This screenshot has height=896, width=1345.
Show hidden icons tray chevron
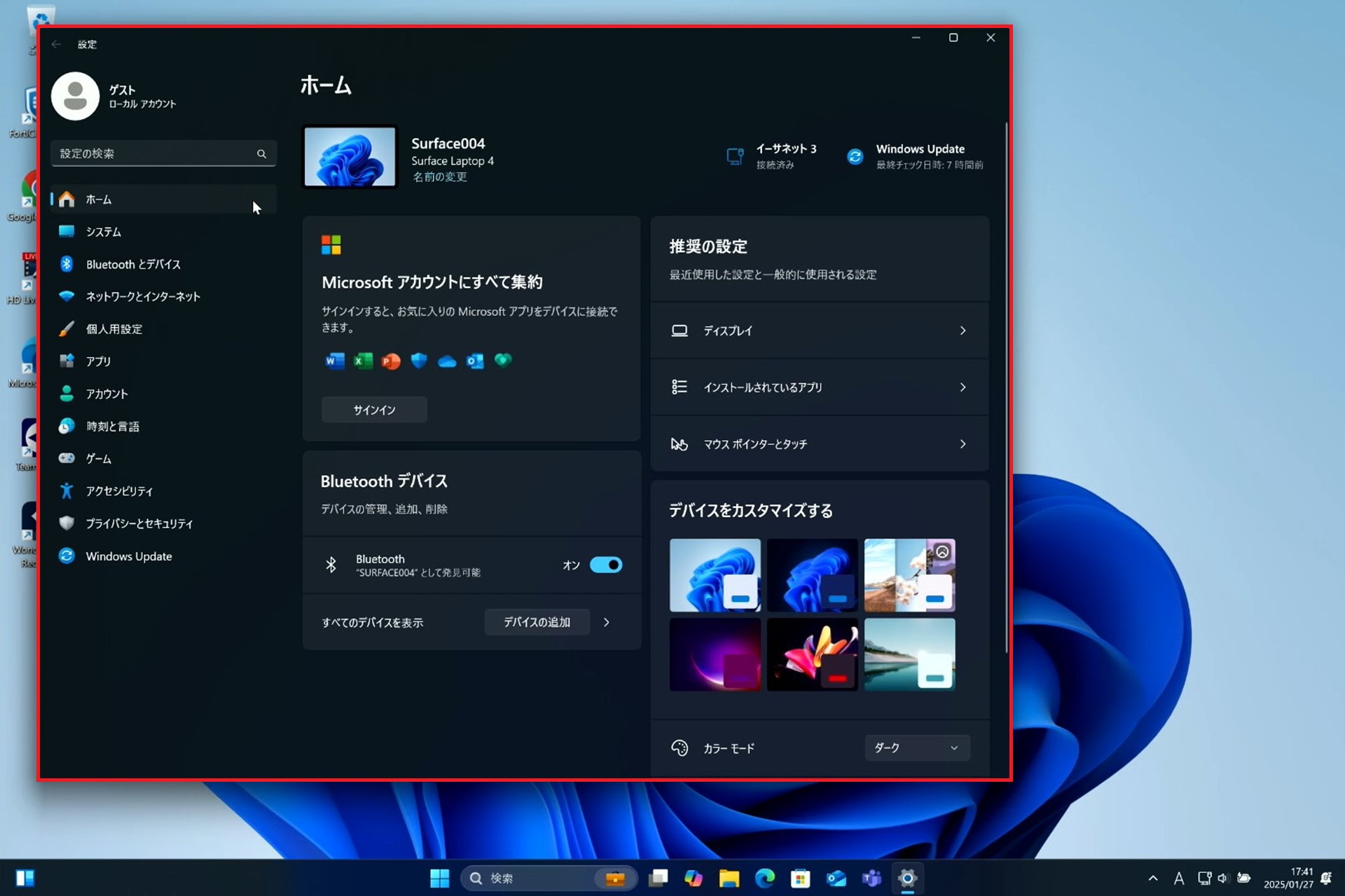click(1153, 878)
